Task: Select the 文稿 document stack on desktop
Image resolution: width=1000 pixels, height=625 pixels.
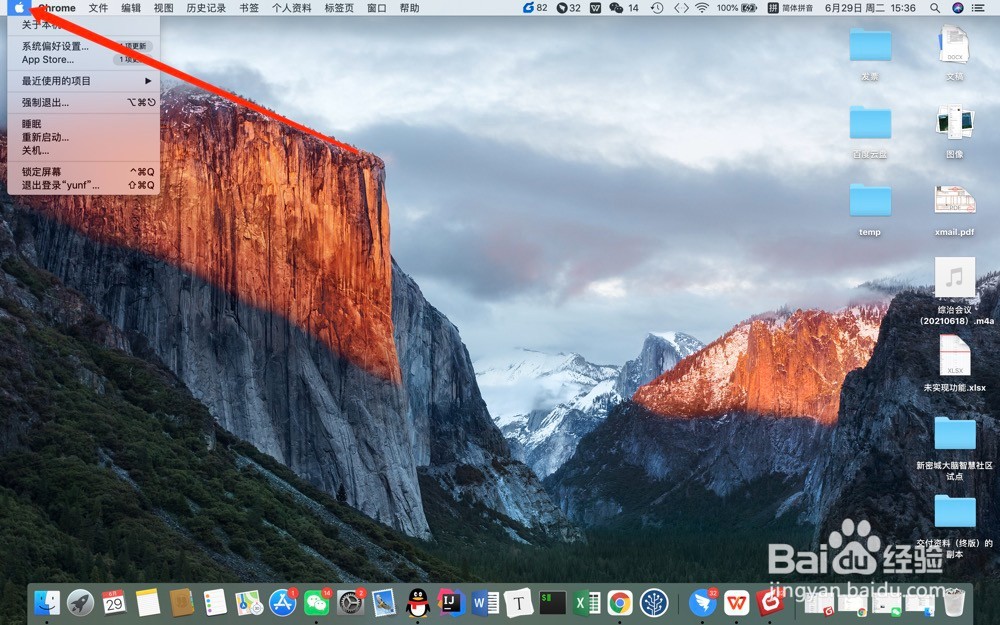Action: 955,52
